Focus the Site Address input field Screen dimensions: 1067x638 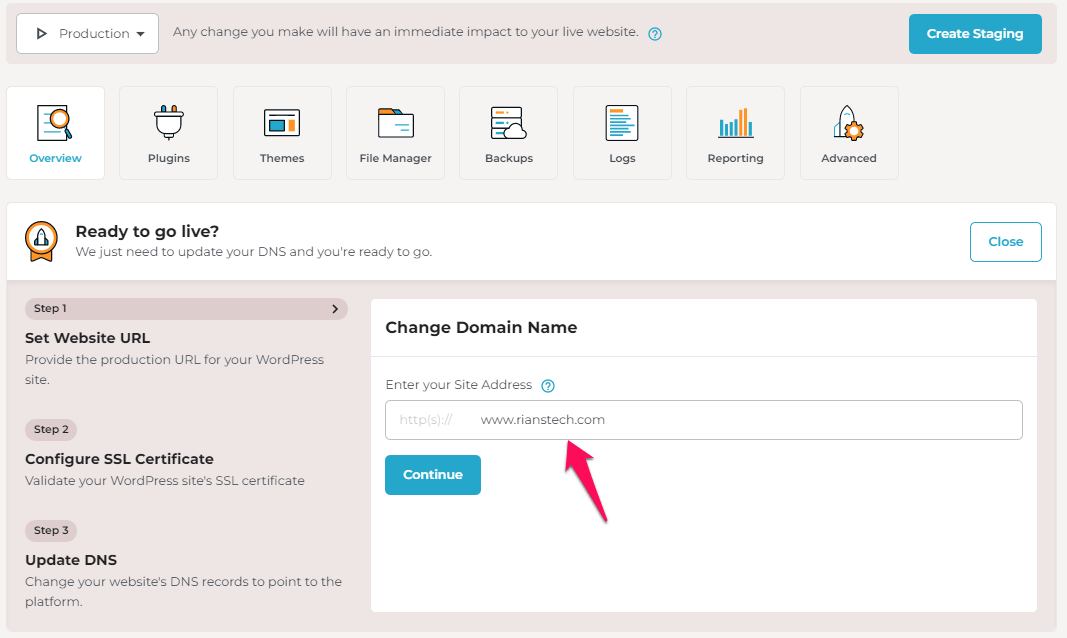[704, 420]
